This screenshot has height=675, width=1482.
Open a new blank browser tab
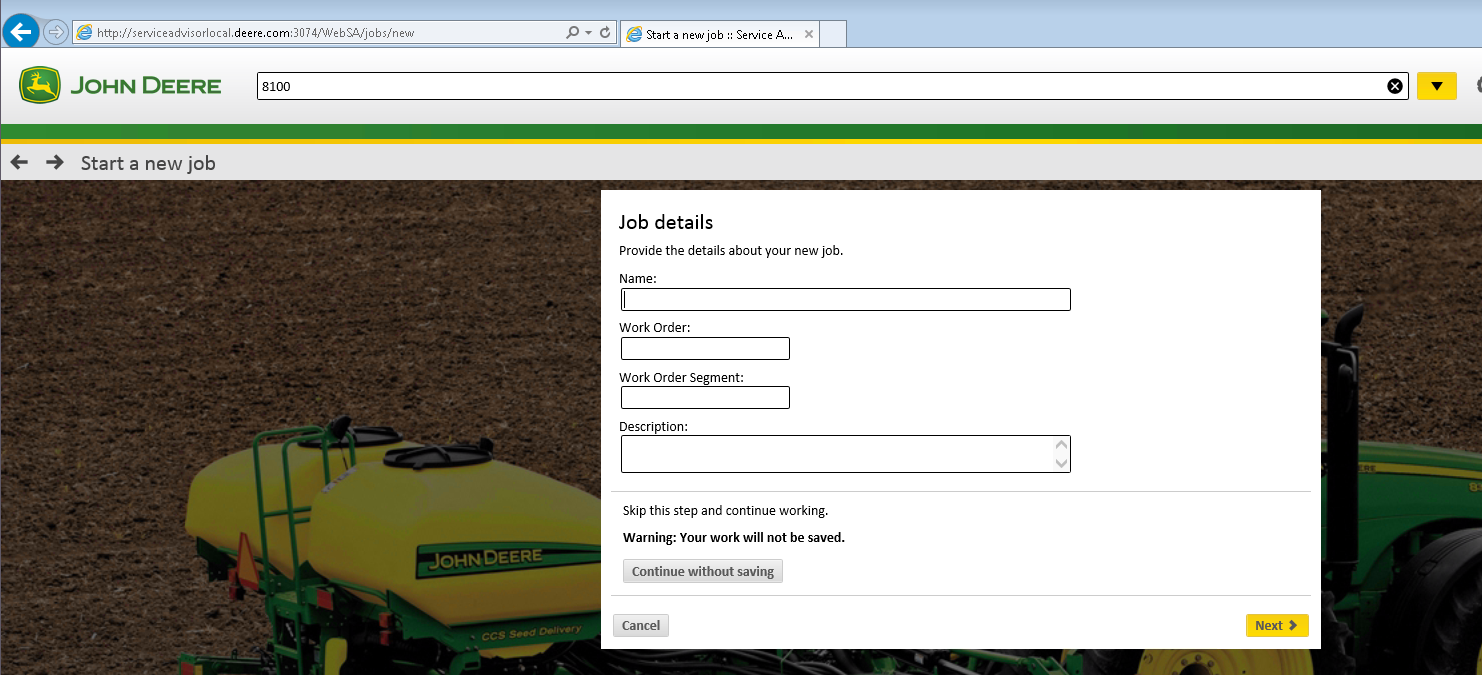coord(833,34)
